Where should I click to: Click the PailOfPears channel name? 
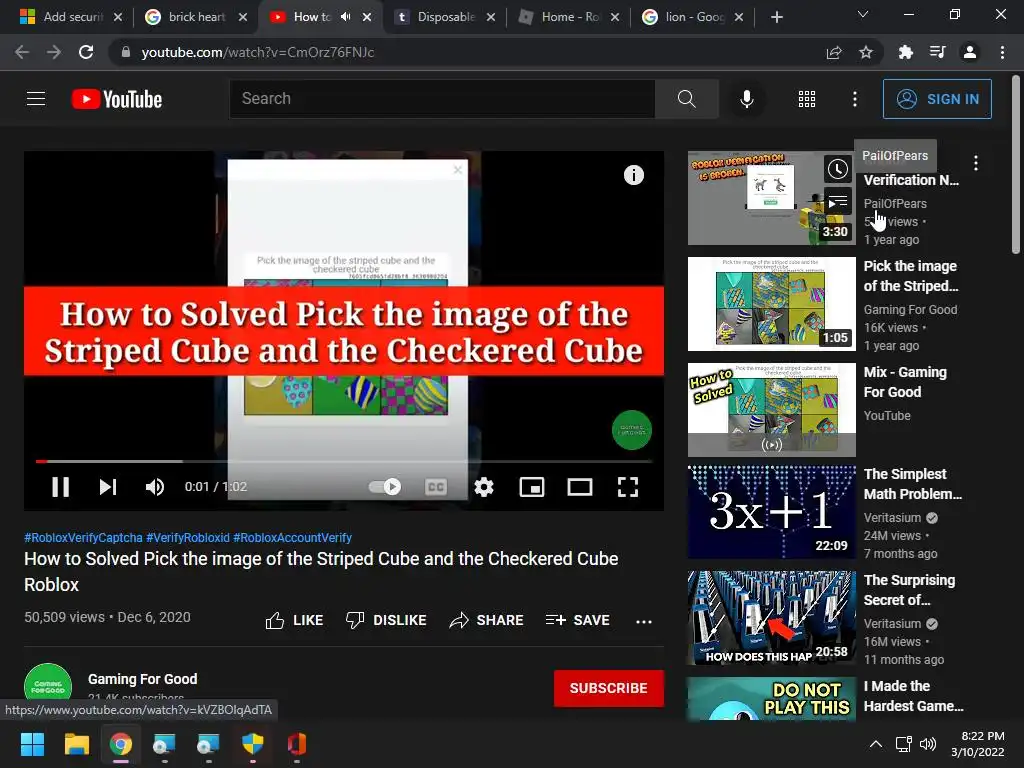[895, 203]
